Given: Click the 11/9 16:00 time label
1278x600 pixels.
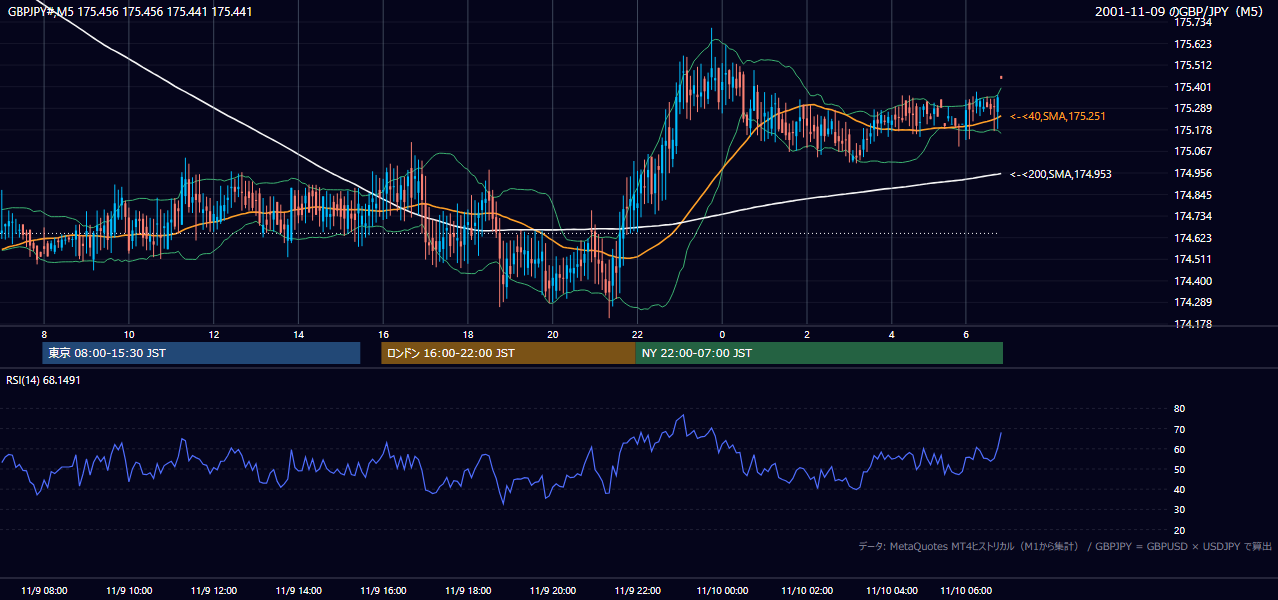Looking at the screenshot, I should pos(383,591).
